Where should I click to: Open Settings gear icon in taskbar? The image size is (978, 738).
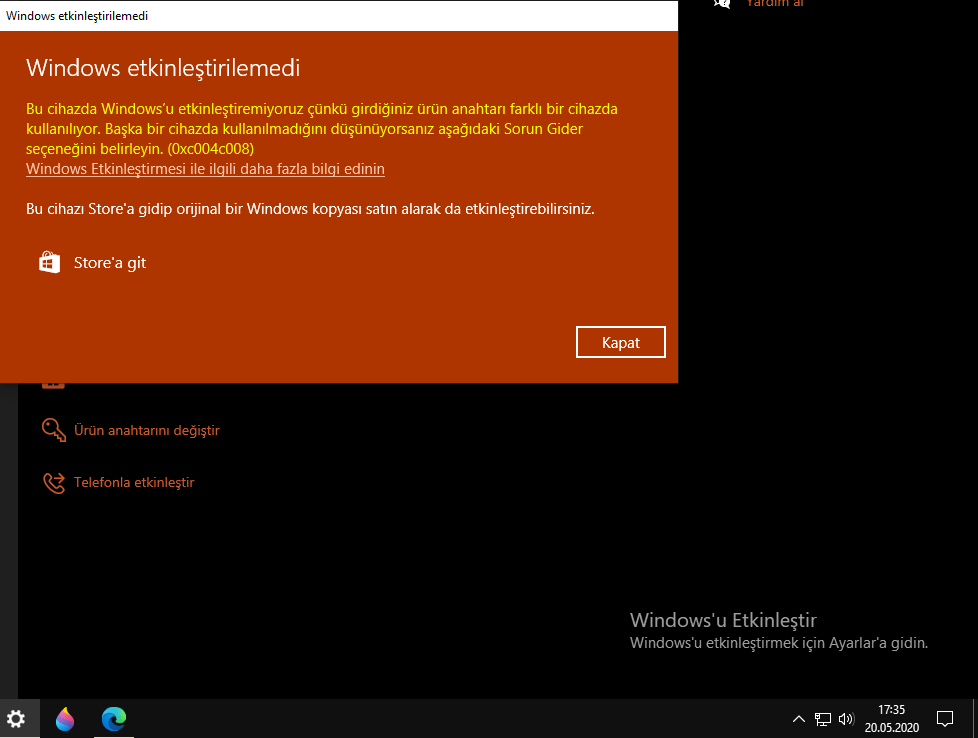click(x=16, y=719)
